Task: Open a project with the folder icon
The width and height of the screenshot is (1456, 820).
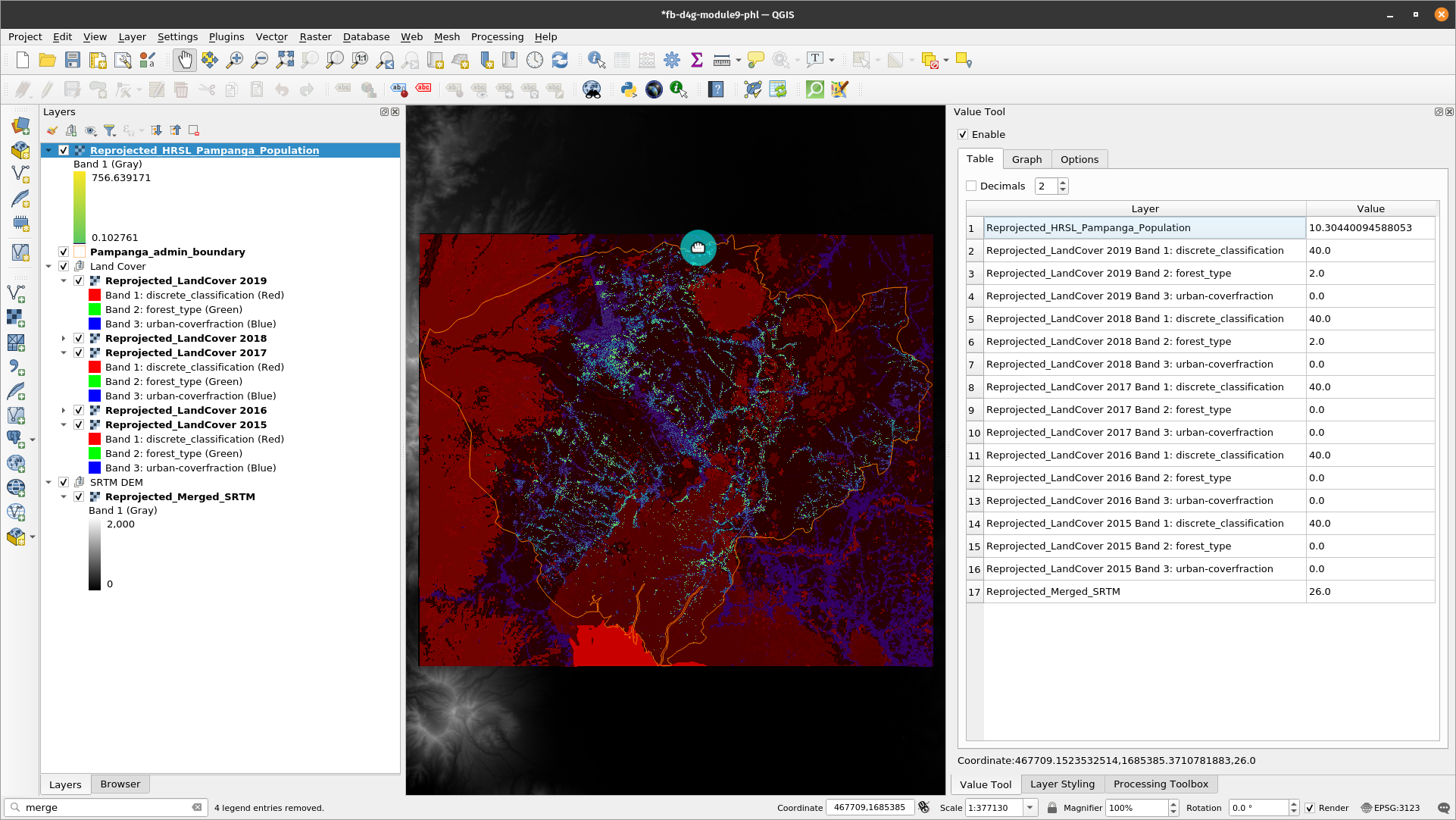Action: click(x=47, y=60)
